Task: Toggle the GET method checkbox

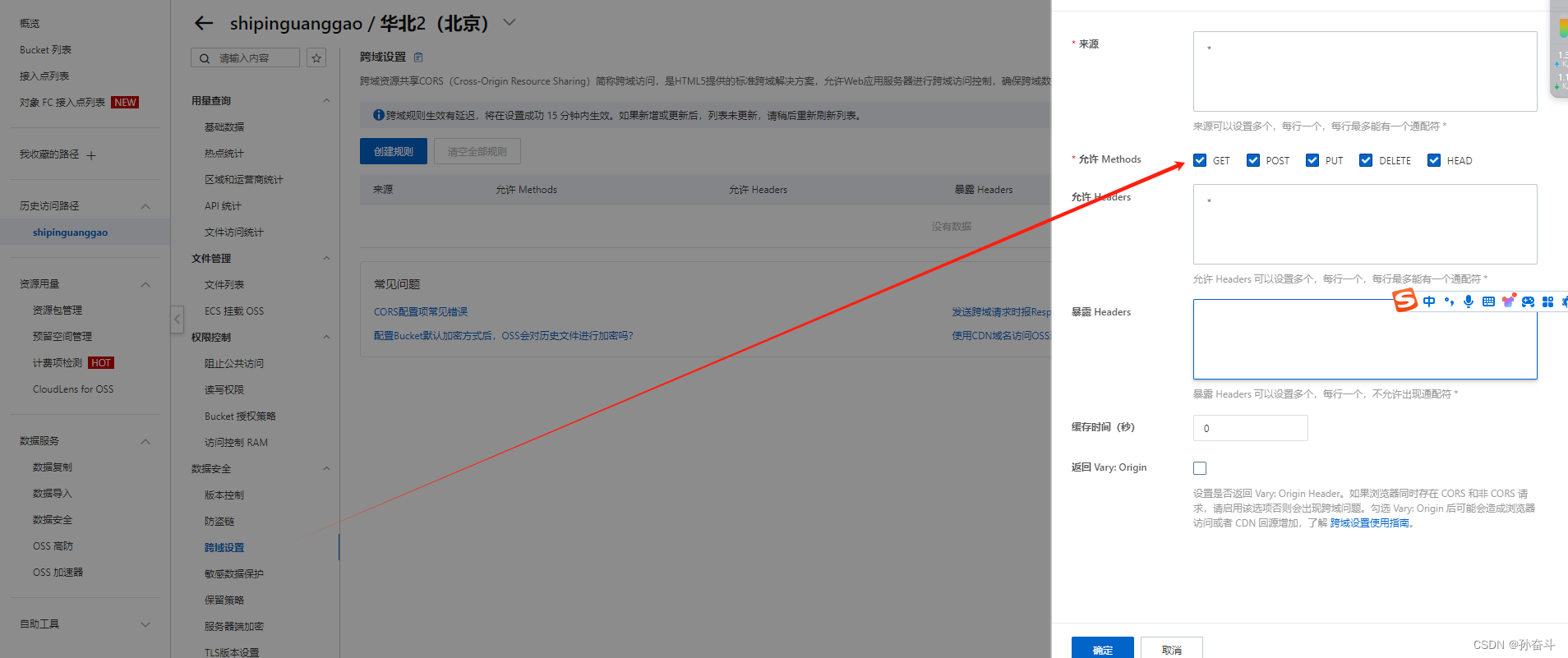Action: pos(1200,160)
